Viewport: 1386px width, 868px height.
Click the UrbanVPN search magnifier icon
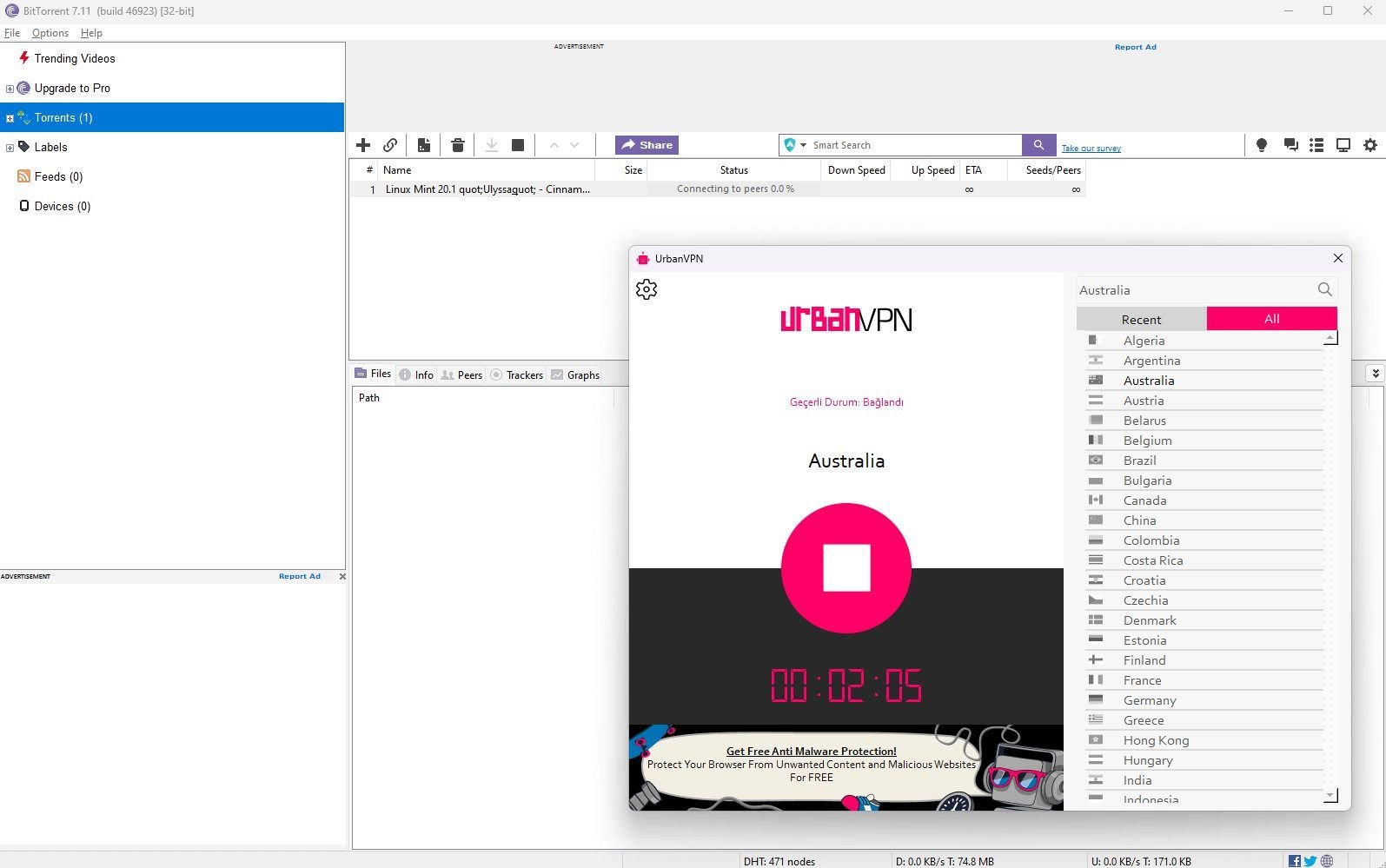pos(1324,289)
